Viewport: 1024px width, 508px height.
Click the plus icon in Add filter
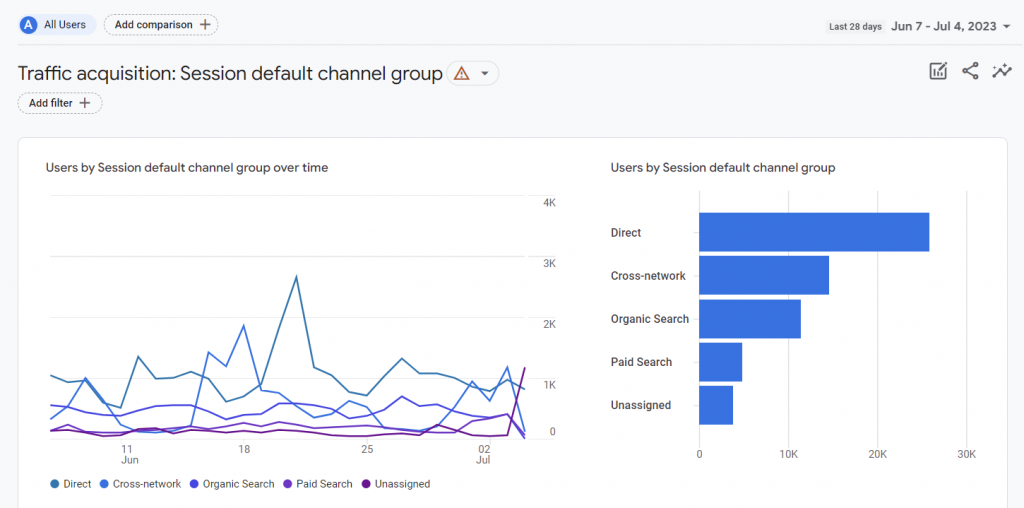[x=85, y=103]
